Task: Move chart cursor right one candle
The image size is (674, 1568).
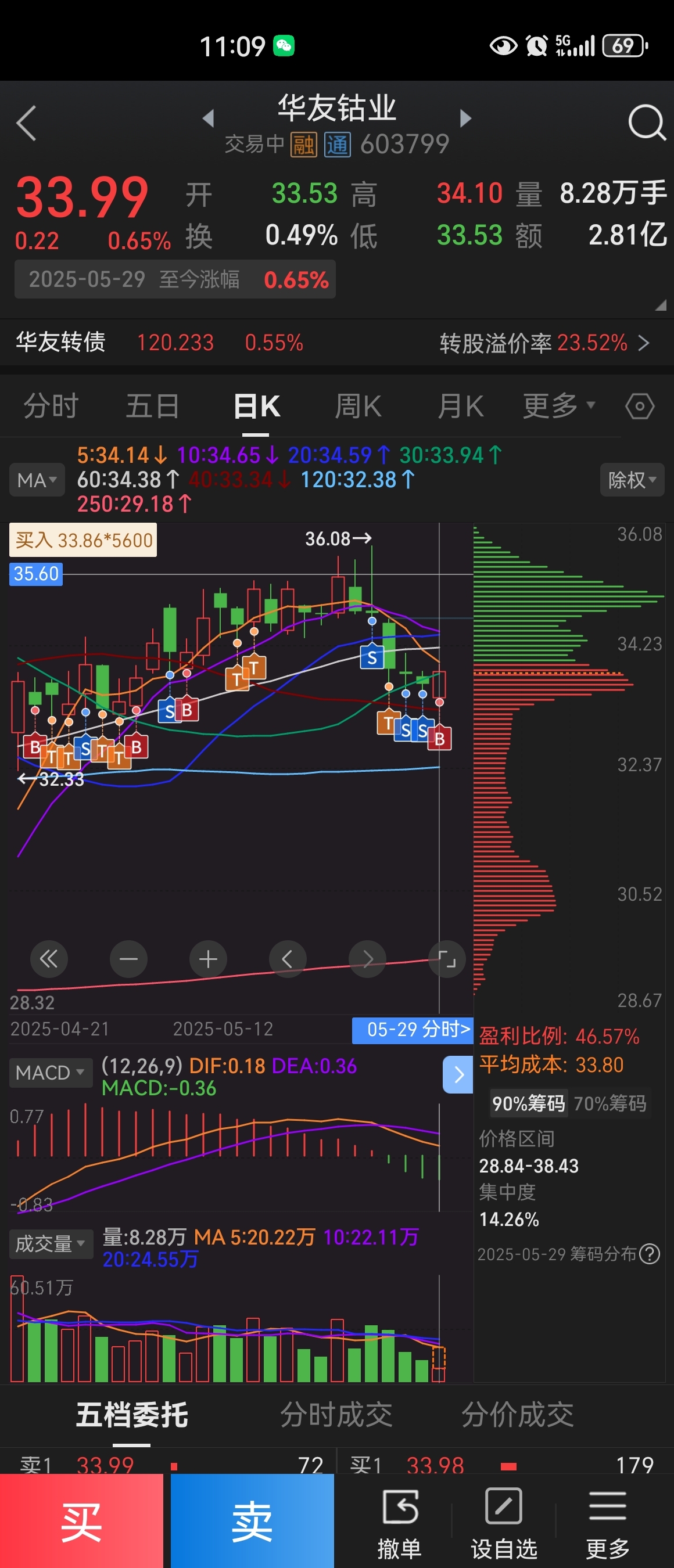Action: (x=368, y=959)
